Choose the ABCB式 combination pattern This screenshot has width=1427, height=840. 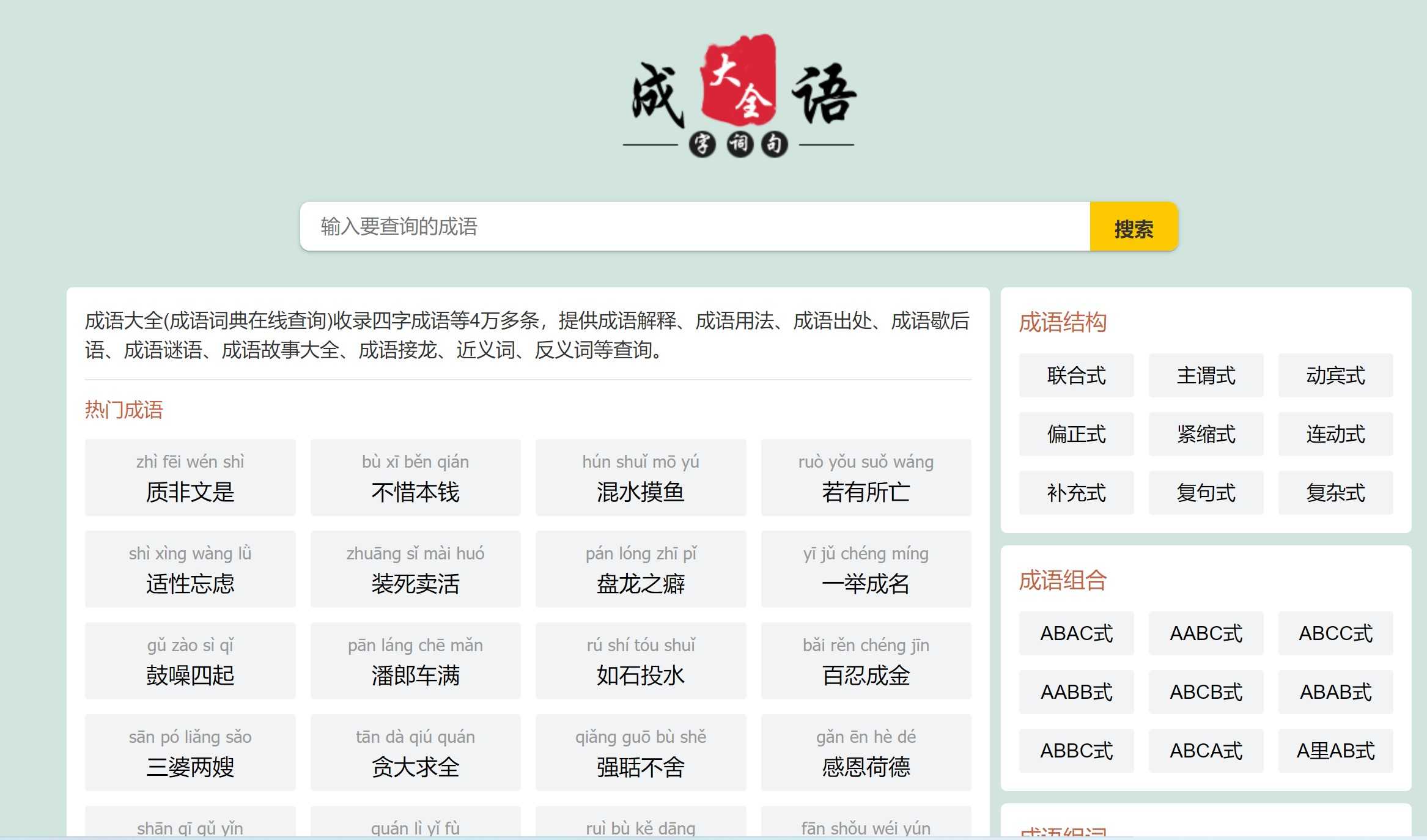1206,692
